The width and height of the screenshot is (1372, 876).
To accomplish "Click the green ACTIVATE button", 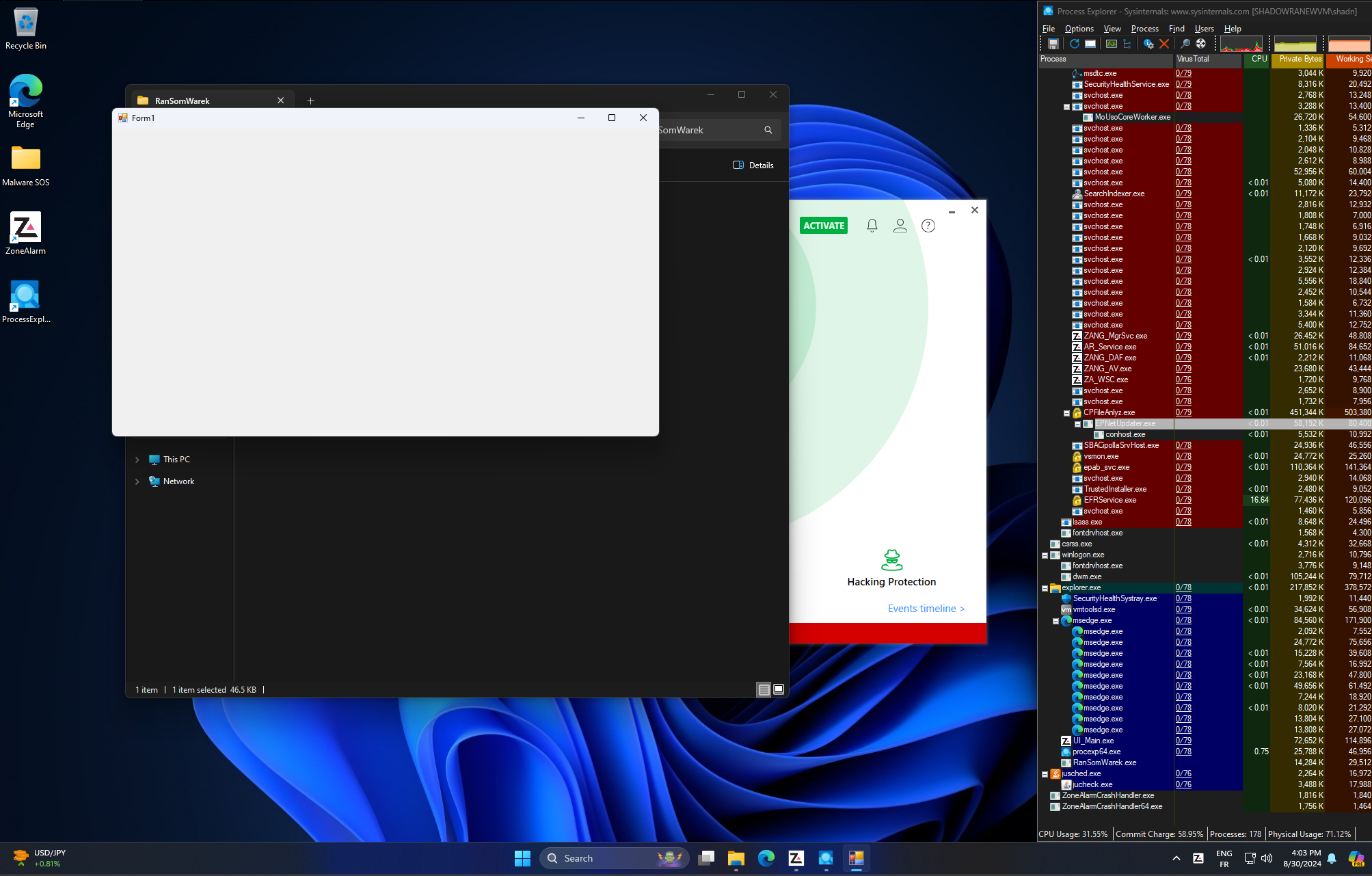I will (x=823, y=226).
